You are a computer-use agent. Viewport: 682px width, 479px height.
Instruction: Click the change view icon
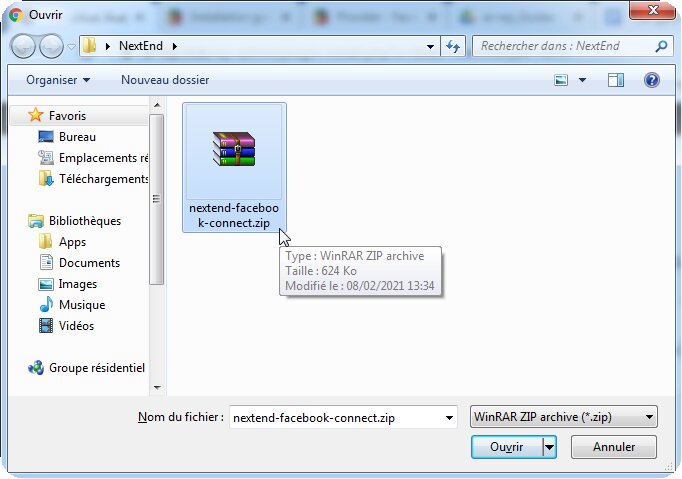tap(562, 79)
